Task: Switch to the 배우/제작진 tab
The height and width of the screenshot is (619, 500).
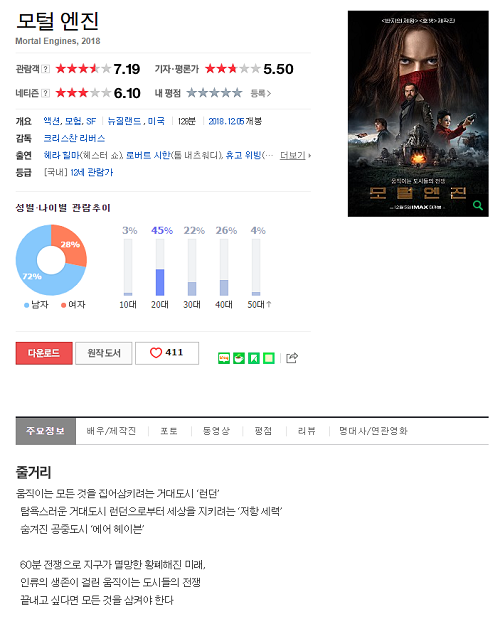Action: point(111,431)
